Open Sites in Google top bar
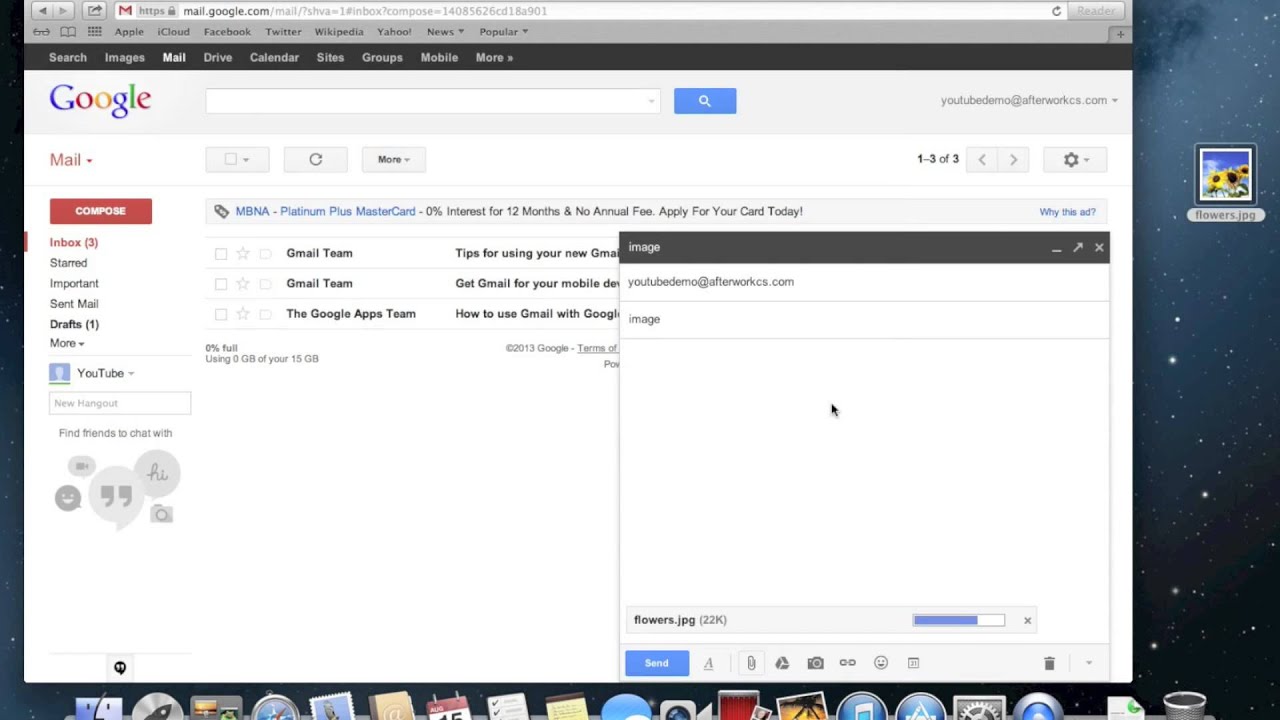The image size is (1280, 720). pyautogui.click(x=330, y=58)
